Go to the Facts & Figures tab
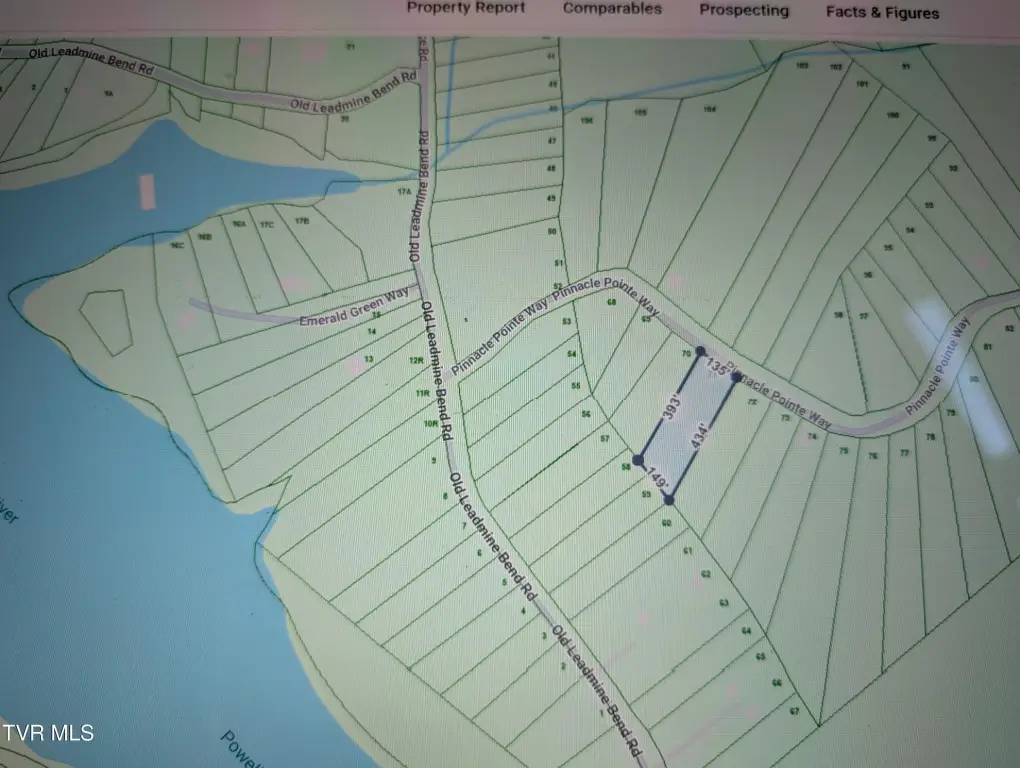Viewport: 1020px width, 768px height. (x=882, y=13)
